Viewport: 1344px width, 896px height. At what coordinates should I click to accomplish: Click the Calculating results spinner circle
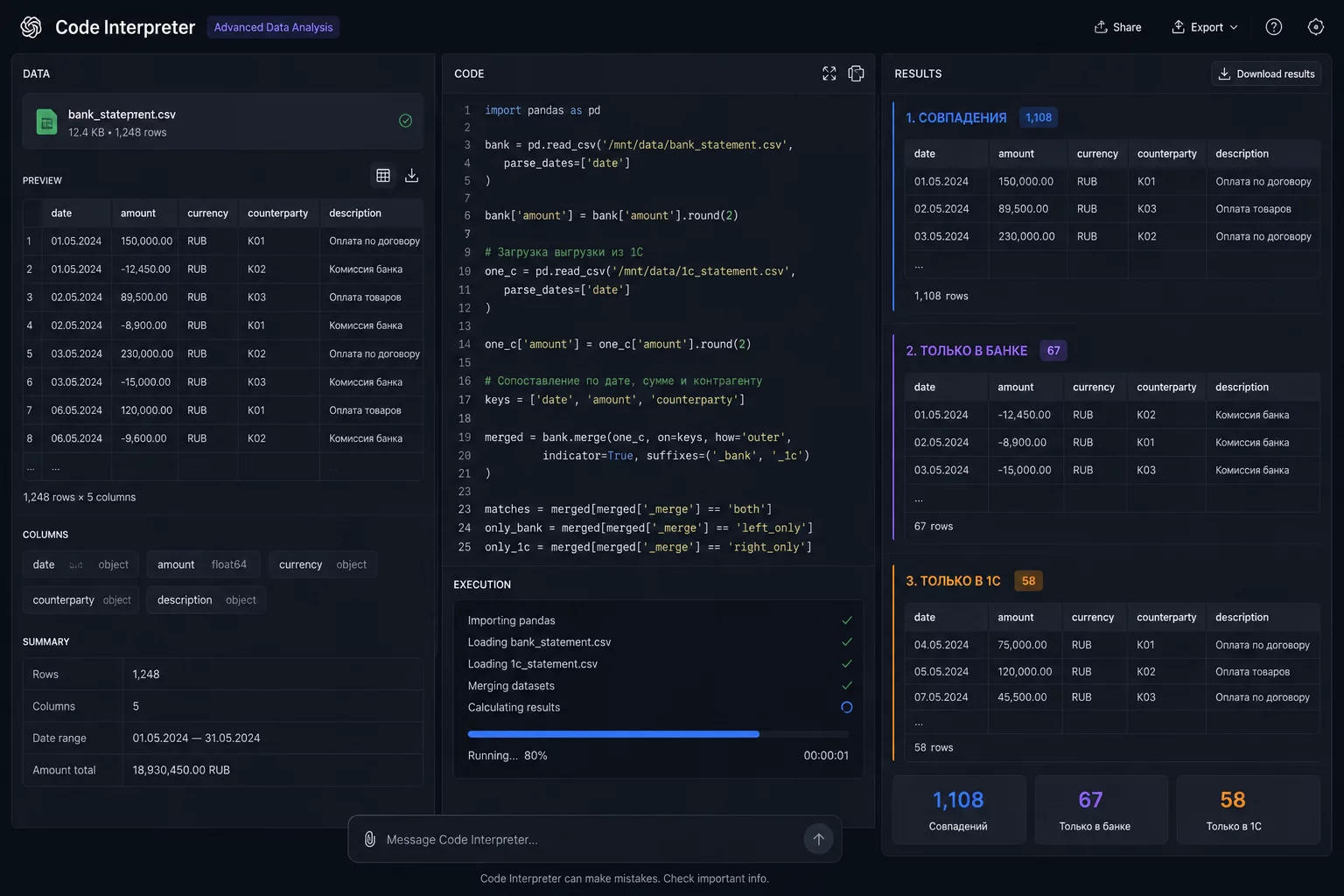click(846, 707)
